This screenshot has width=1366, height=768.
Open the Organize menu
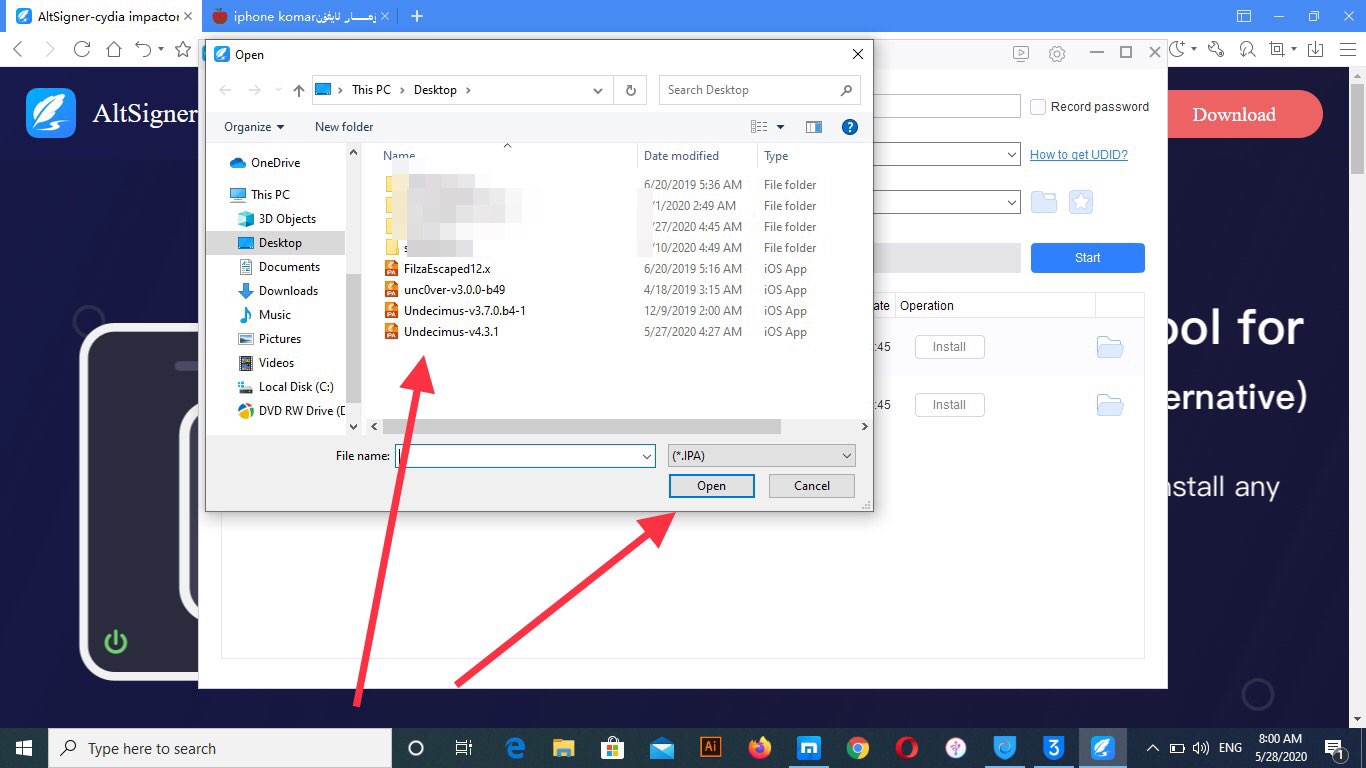click(x=254, y=127)
